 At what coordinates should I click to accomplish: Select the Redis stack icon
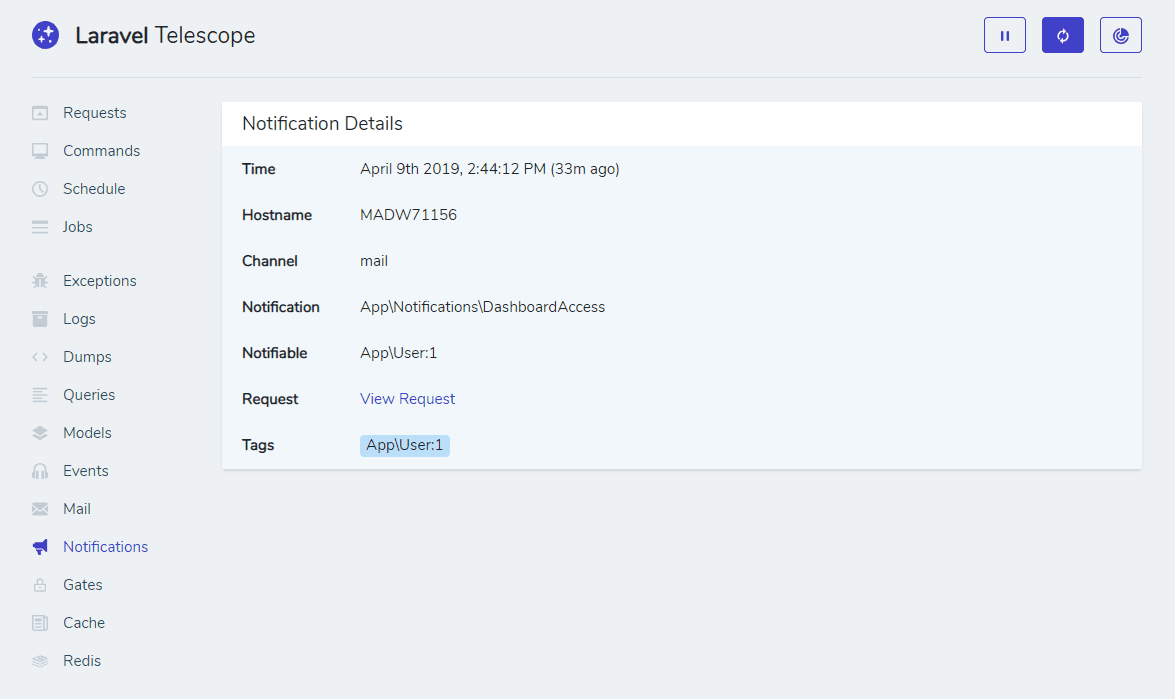(40, 660)
